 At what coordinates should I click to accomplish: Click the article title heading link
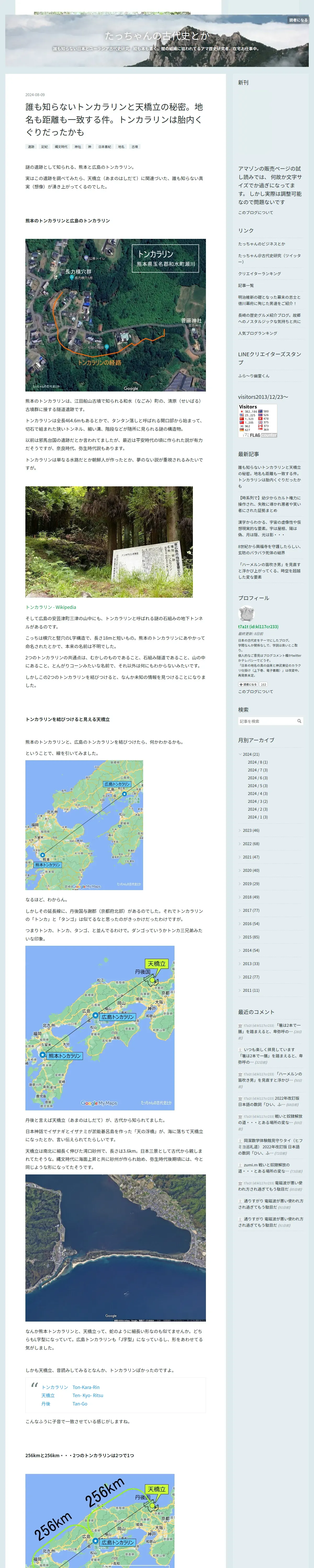click(x=114, y=119)
